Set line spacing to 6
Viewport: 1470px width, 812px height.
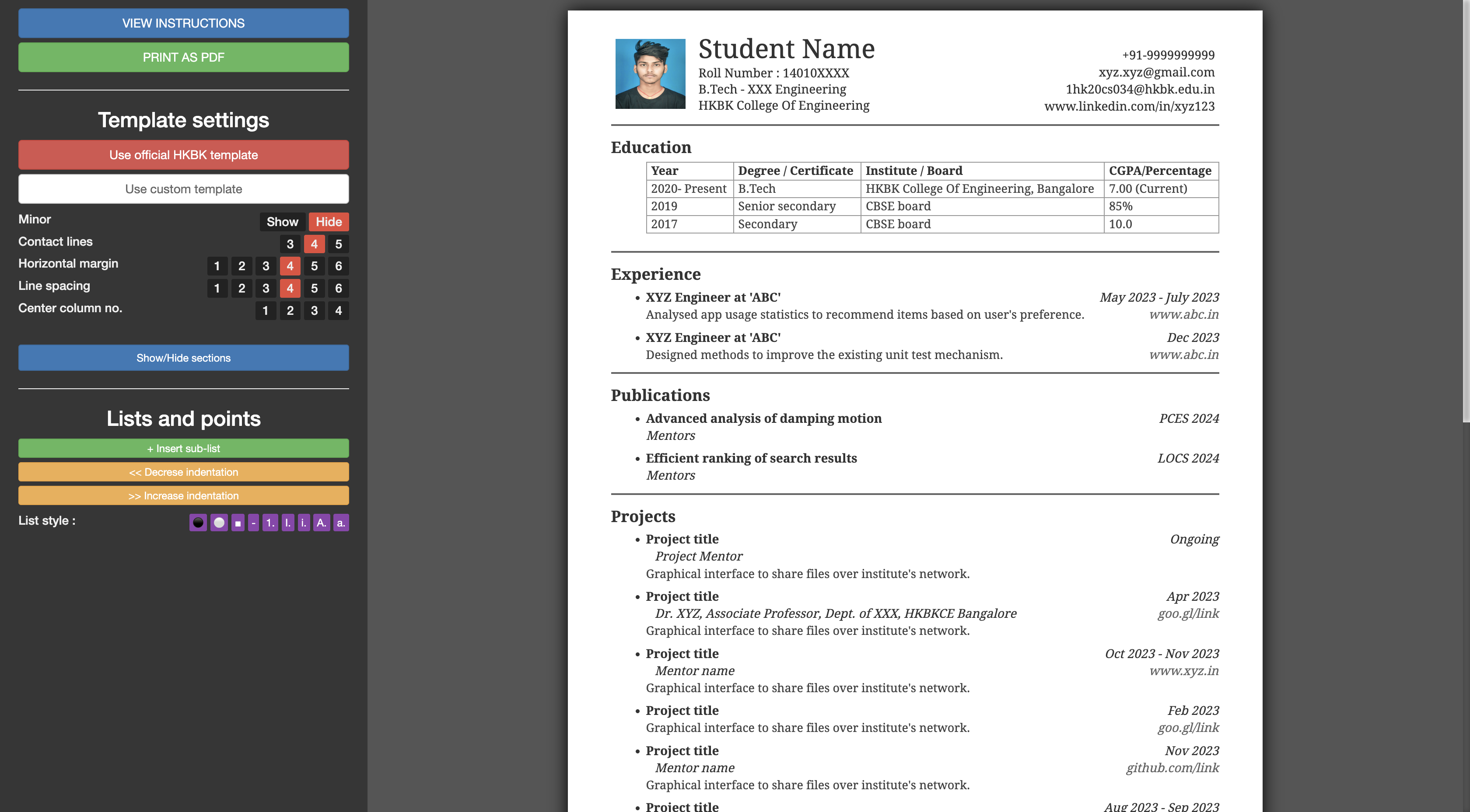click(338, 289)
